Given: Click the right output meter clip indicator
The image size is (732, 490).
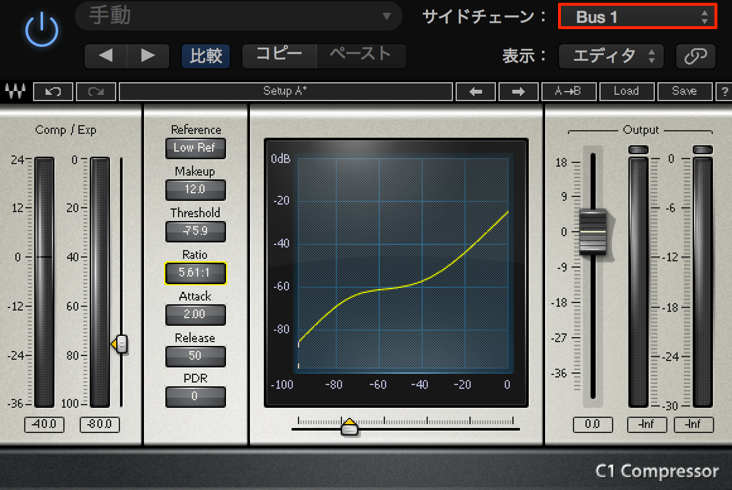Looking at the screenshot, I should 703,150.
